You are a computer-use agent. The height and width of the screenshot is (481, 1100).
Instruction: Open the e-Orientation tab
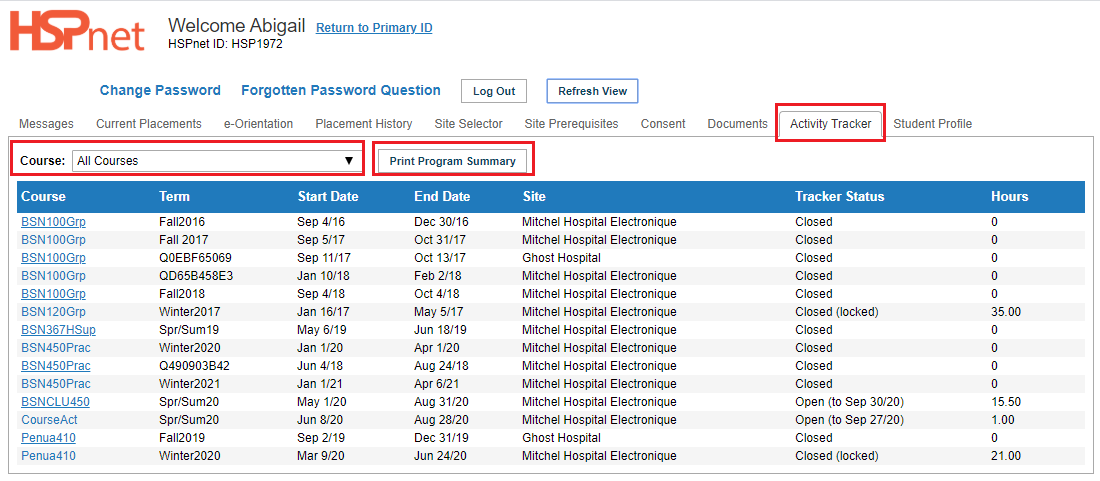pos(258,124)
